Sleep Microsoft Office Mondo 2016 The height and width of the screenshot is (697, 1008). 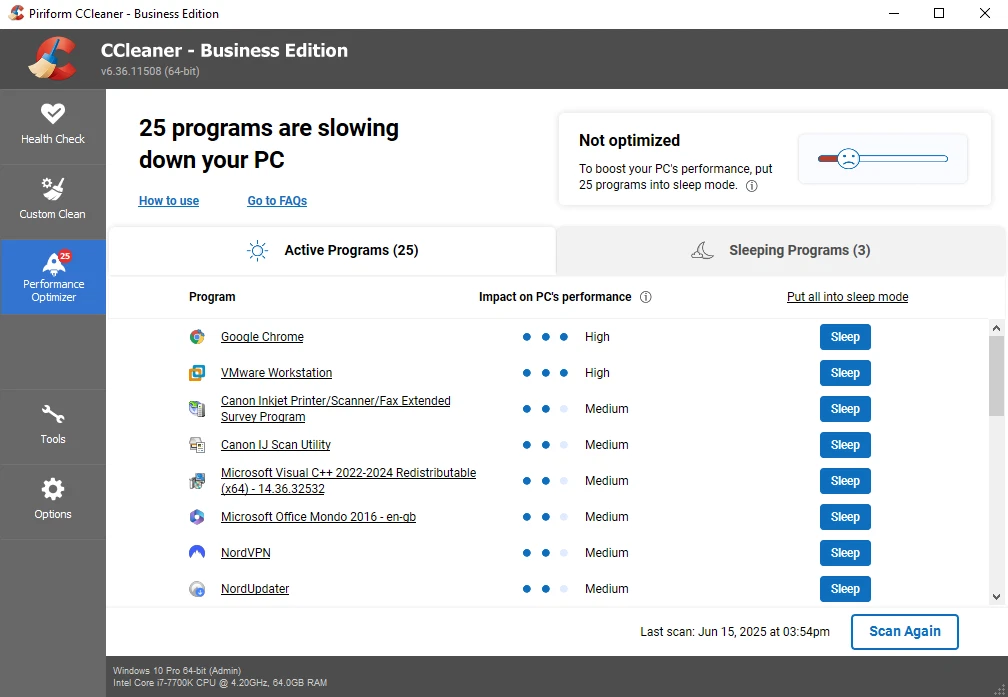(845, 517)
